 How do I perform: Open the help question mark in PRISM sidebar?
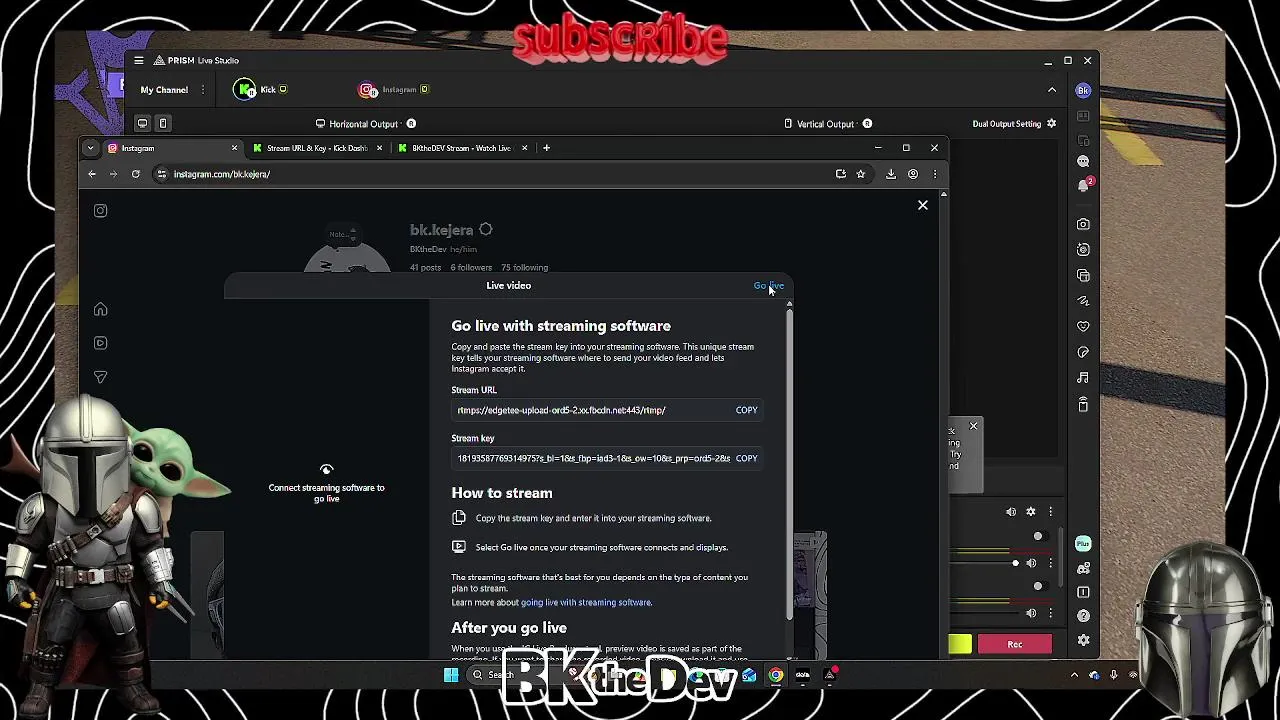tap(1083, 616)
